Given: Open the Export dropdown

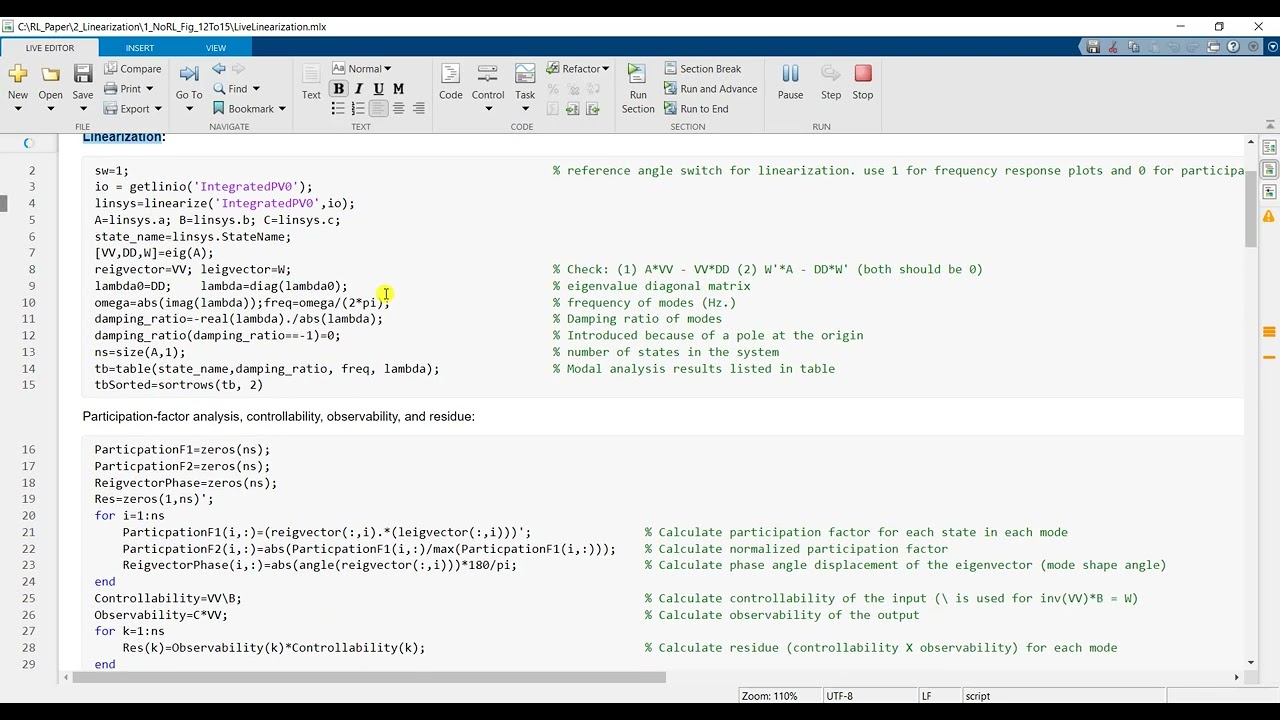Looking at the screenshot, I should click(133, 109).
